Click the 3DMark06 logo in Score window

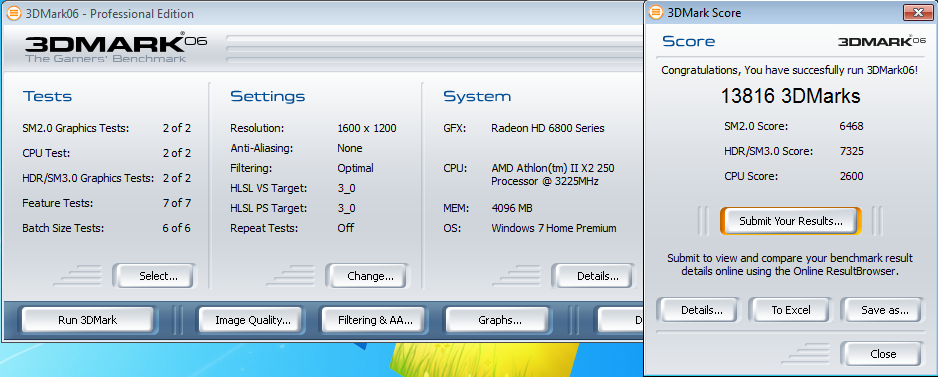pyautogui.click(x=882, y=41)
